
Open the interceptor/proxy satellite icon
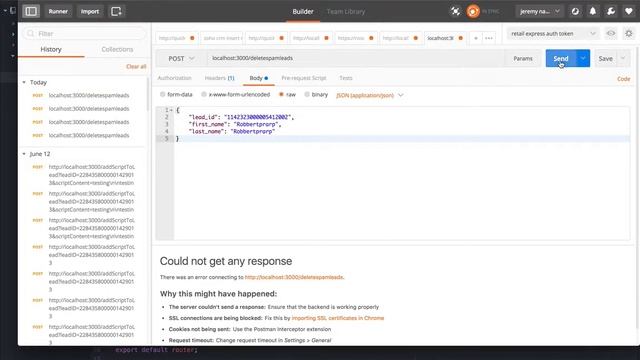point(455,11)
